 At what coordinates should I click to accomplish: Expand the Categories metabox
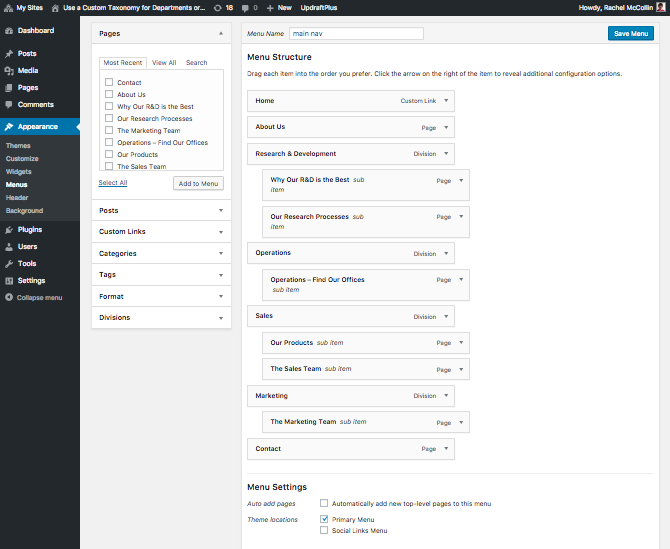(221, 253)
